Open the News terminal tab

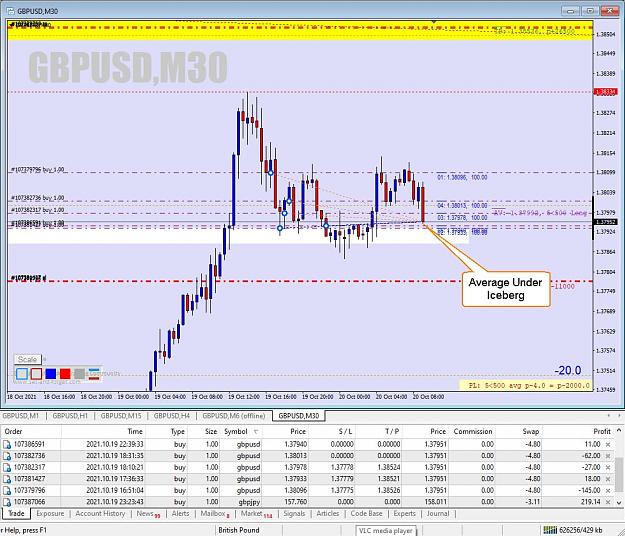(148, 514)
